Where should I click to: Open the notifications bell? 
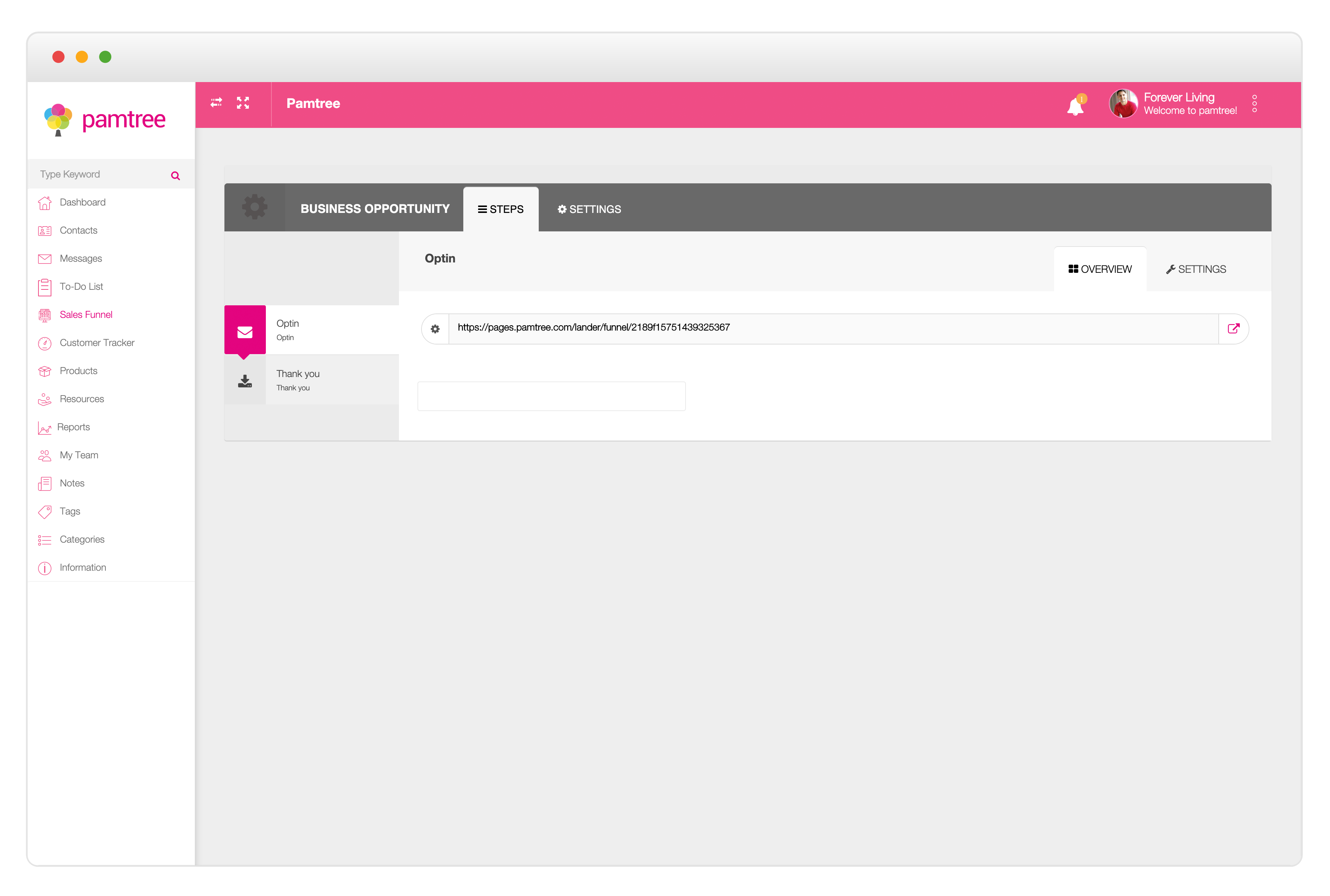click(x=1076, y=105)
